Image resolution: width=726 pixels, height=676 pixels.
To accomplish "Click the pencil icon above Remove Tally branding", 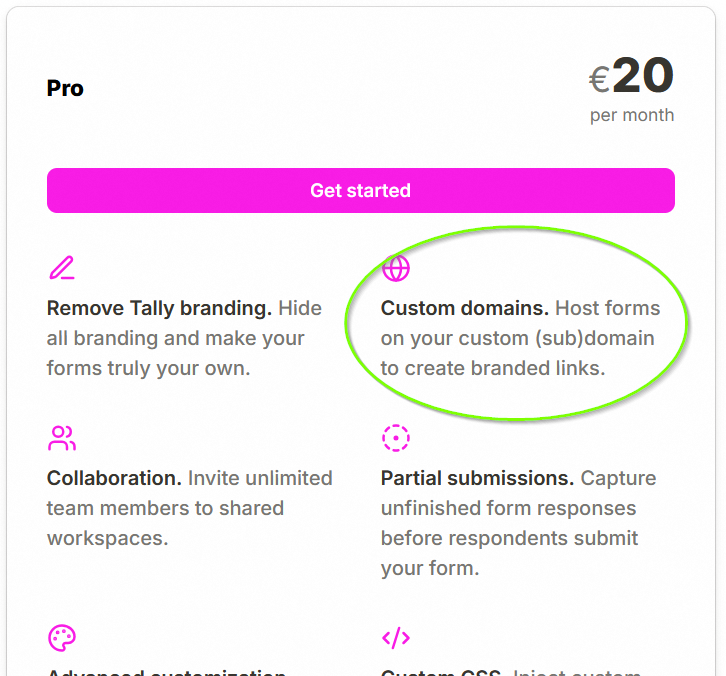I will [62, 268].
